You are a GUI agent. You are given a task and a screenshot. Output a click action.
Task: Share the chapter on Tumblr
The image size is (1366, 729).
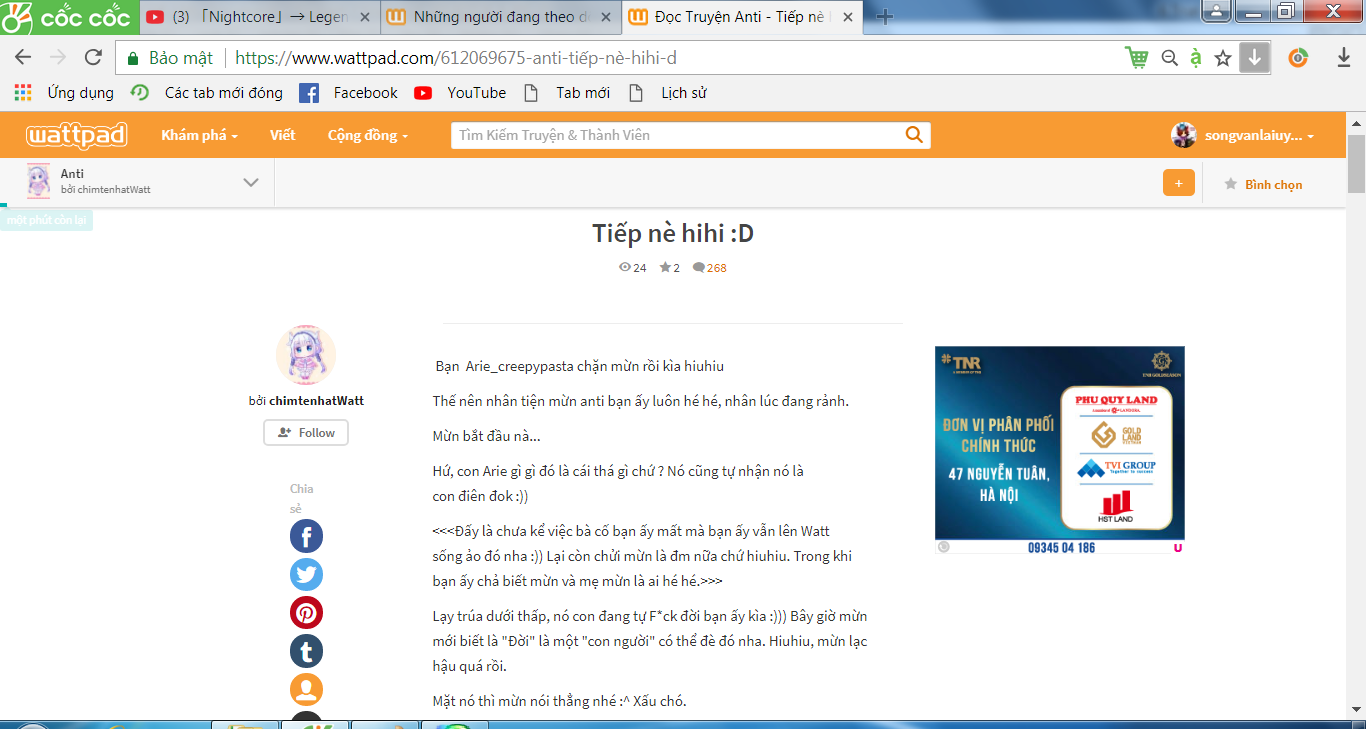pos(306,652)
